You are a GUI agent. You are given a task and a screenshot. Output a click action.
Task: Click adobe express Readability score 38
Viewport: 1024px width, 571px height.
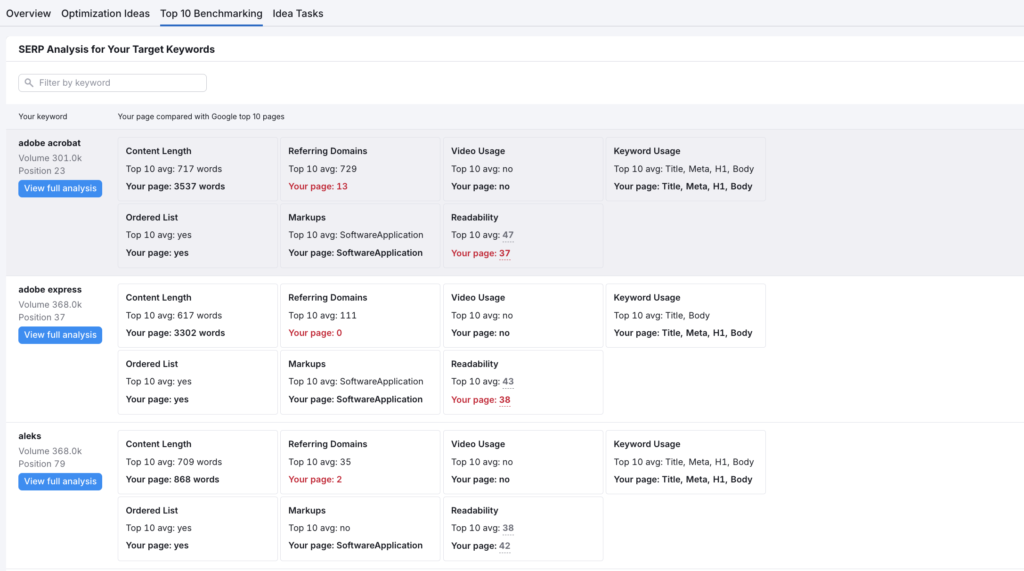point(505,400)
